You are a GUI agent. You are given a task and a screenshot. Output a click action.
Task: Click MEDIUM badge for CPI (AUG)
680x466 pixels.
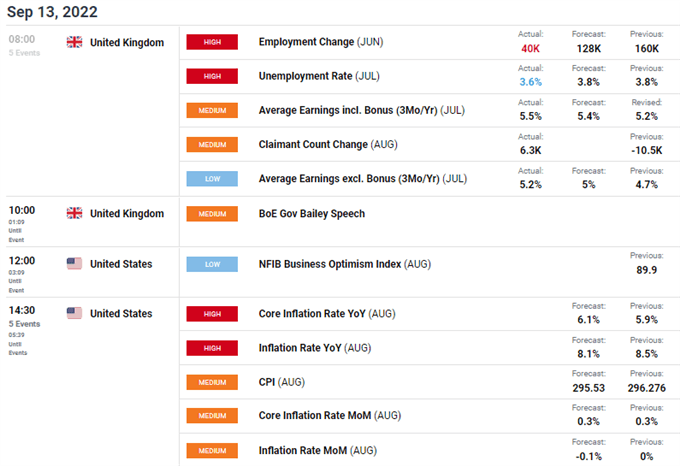212,382
